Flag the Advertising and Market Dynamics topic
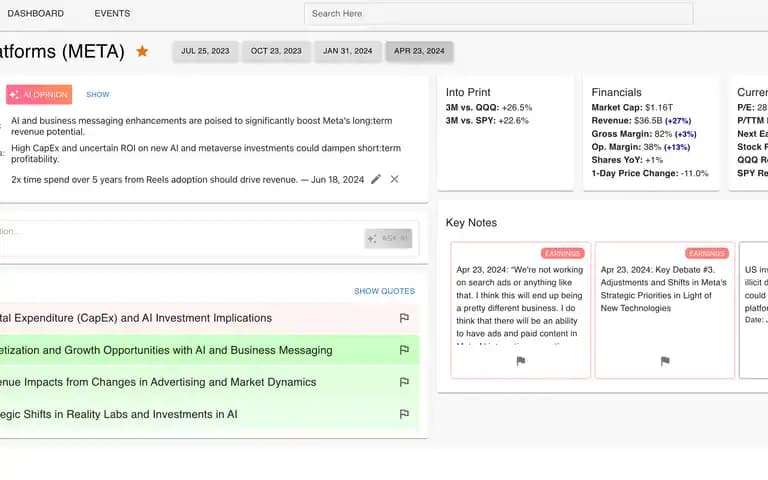The image size is (768, 480). [404, 382]
